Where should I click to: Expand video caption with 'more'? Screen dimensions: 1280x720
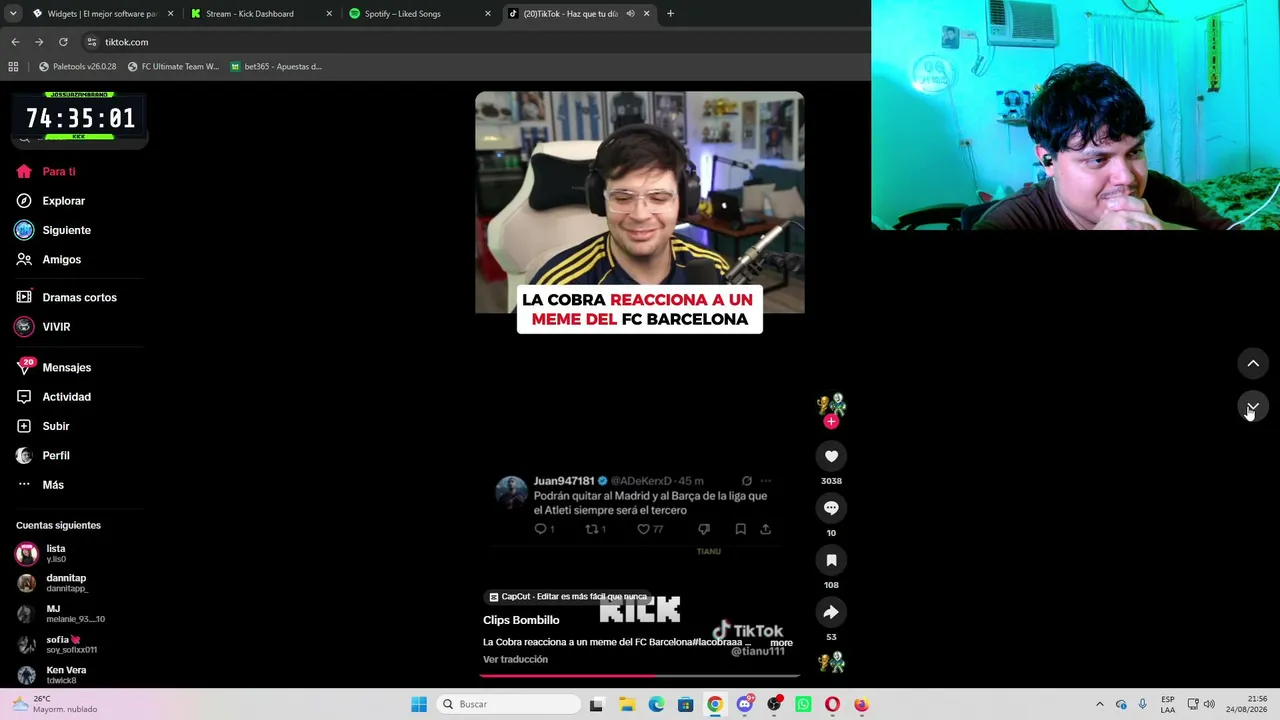click(x=781, y=643)
